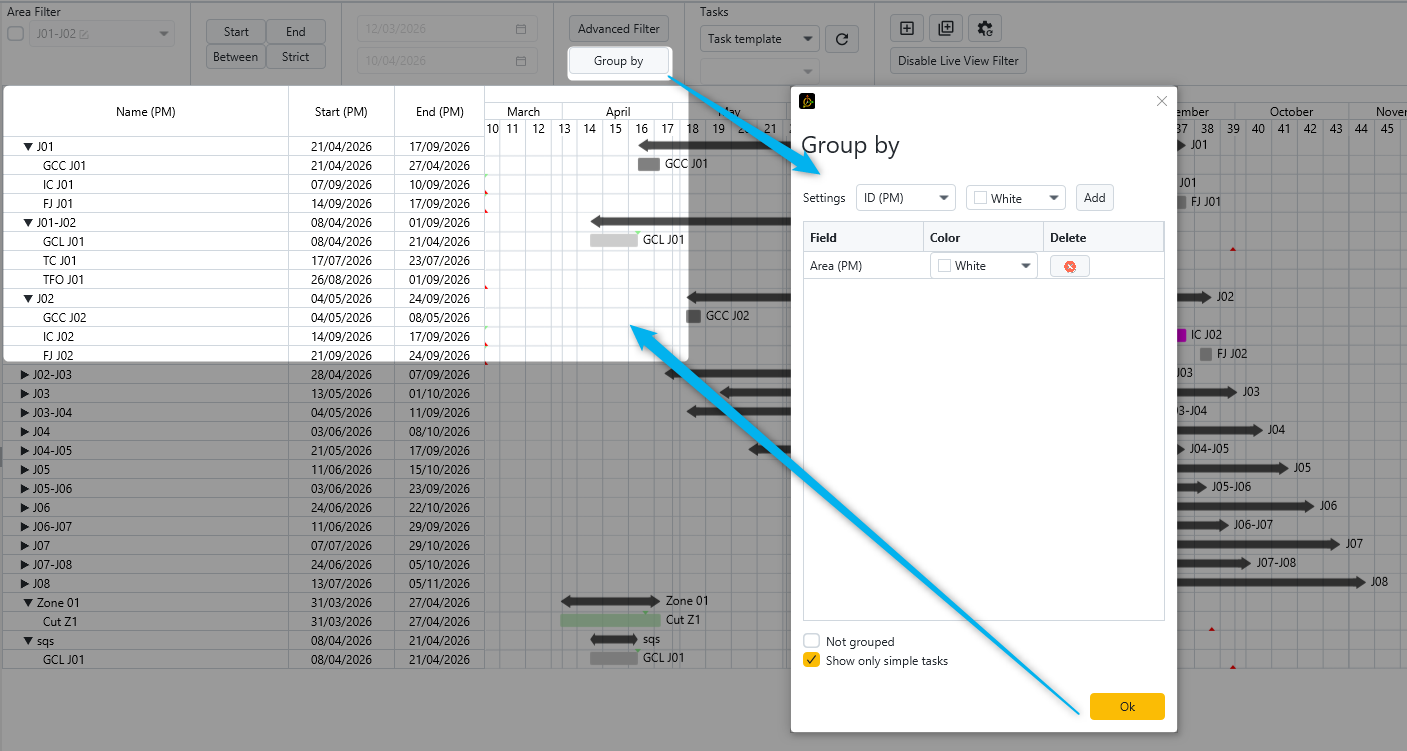Click the Name (PM) column header
Viewport: 1407px width, 751px height.
coord(146,112)
